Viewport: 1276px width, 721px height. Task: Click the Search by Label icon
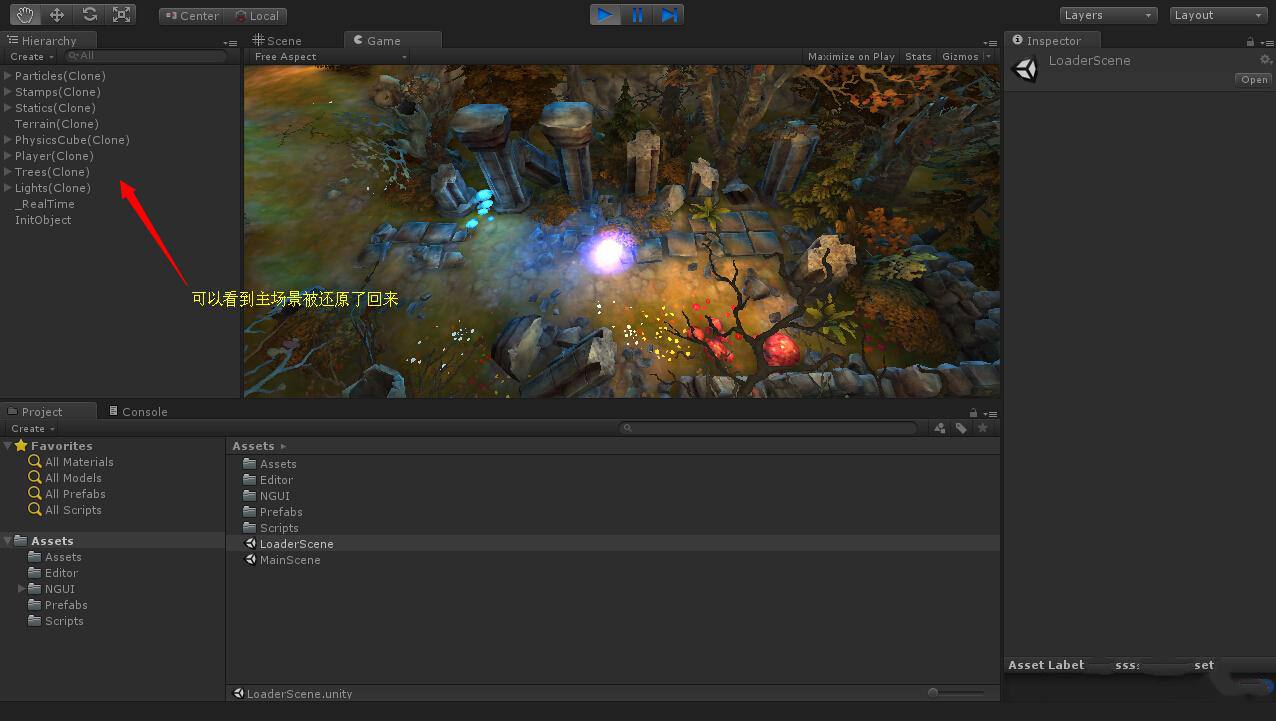961,428
